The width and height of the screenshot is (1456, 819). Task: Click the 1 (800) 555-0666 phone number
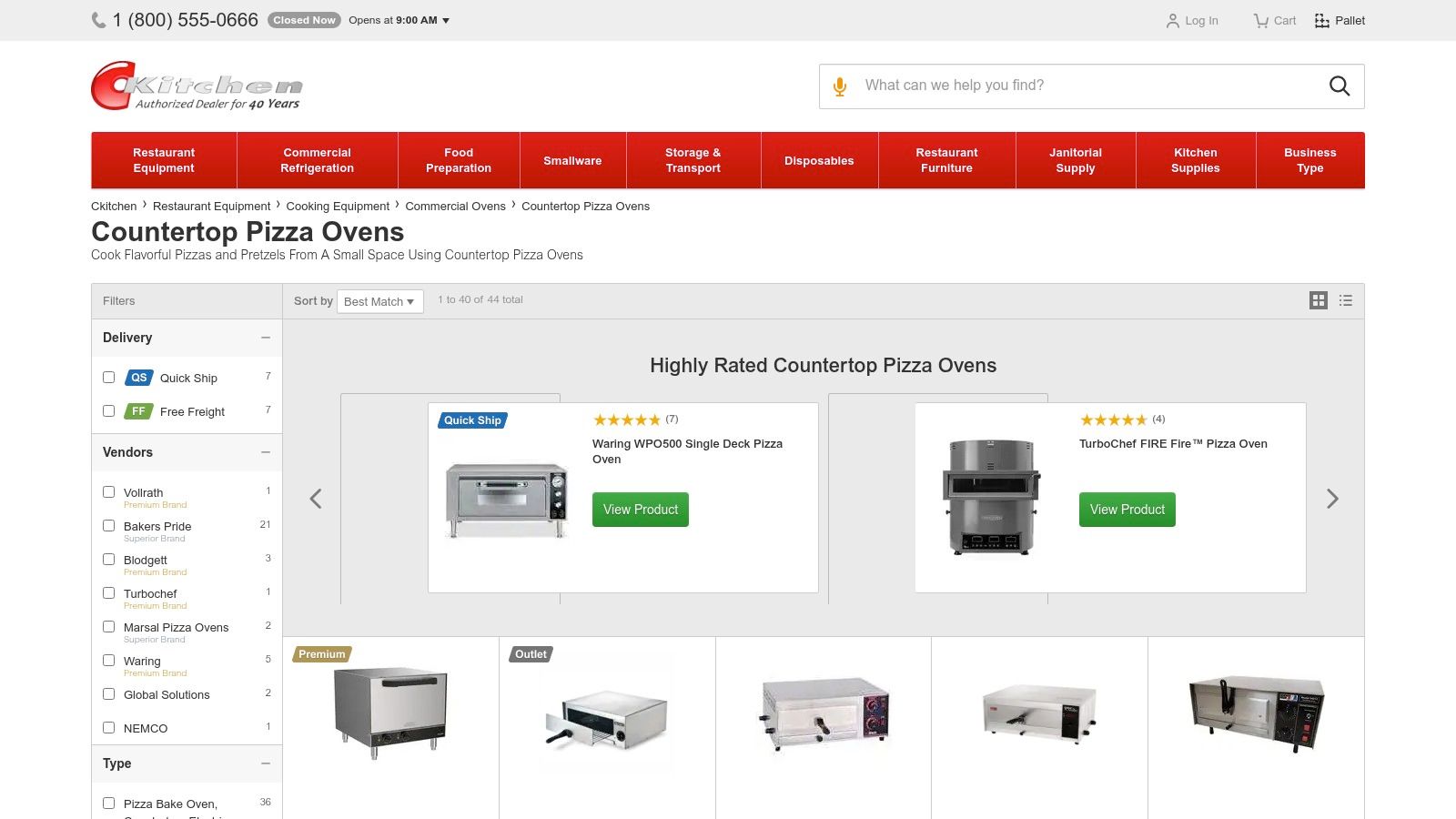click(186, 20)
